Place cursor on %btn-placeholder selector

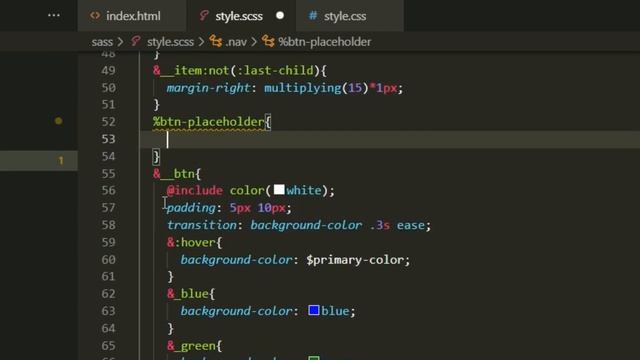pyautogui.click(x=209, y=122)
